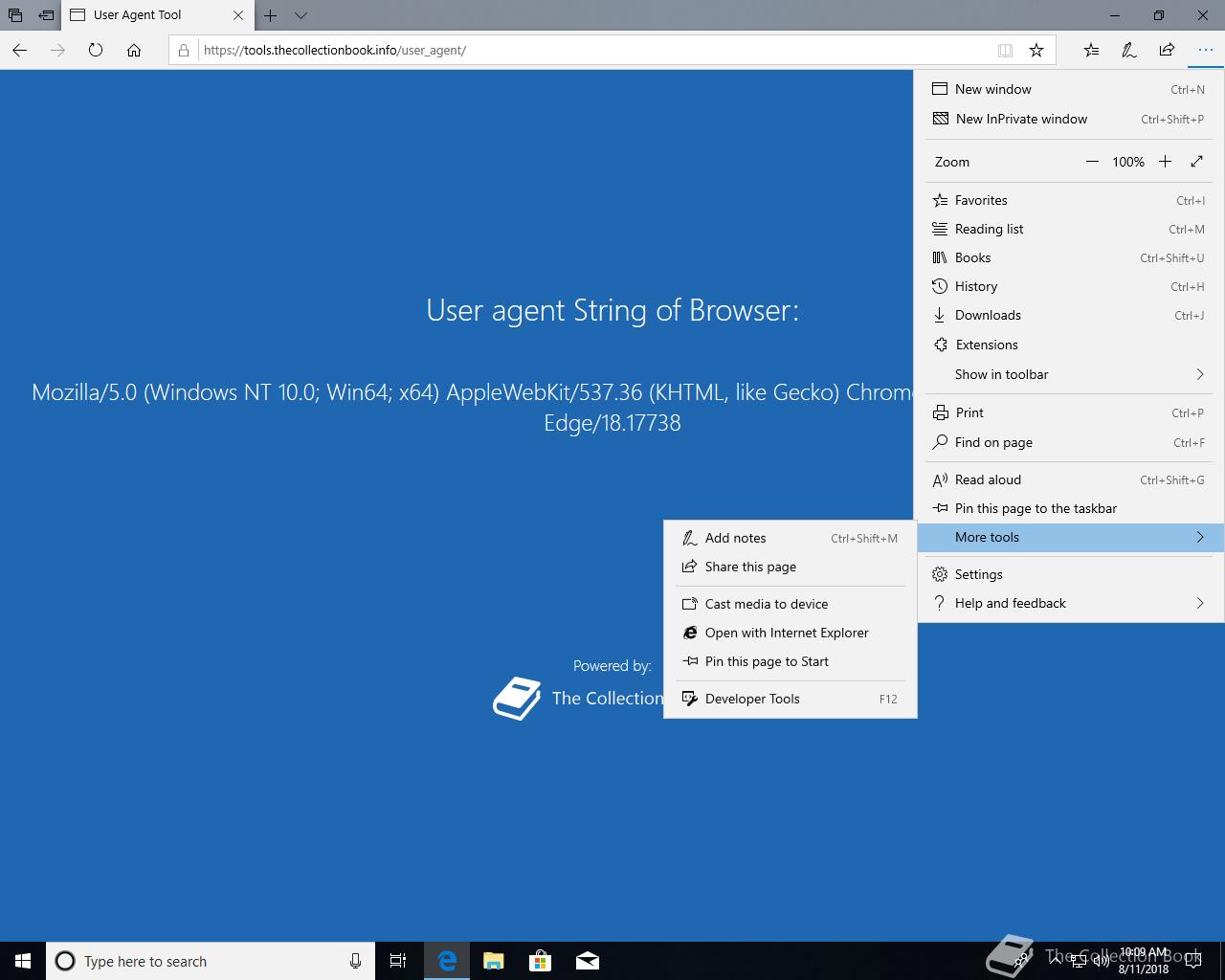The height and width of the screenshot is (980, 1225).
Task: Open the Windows Start menu
Action: tap(23, 961)
